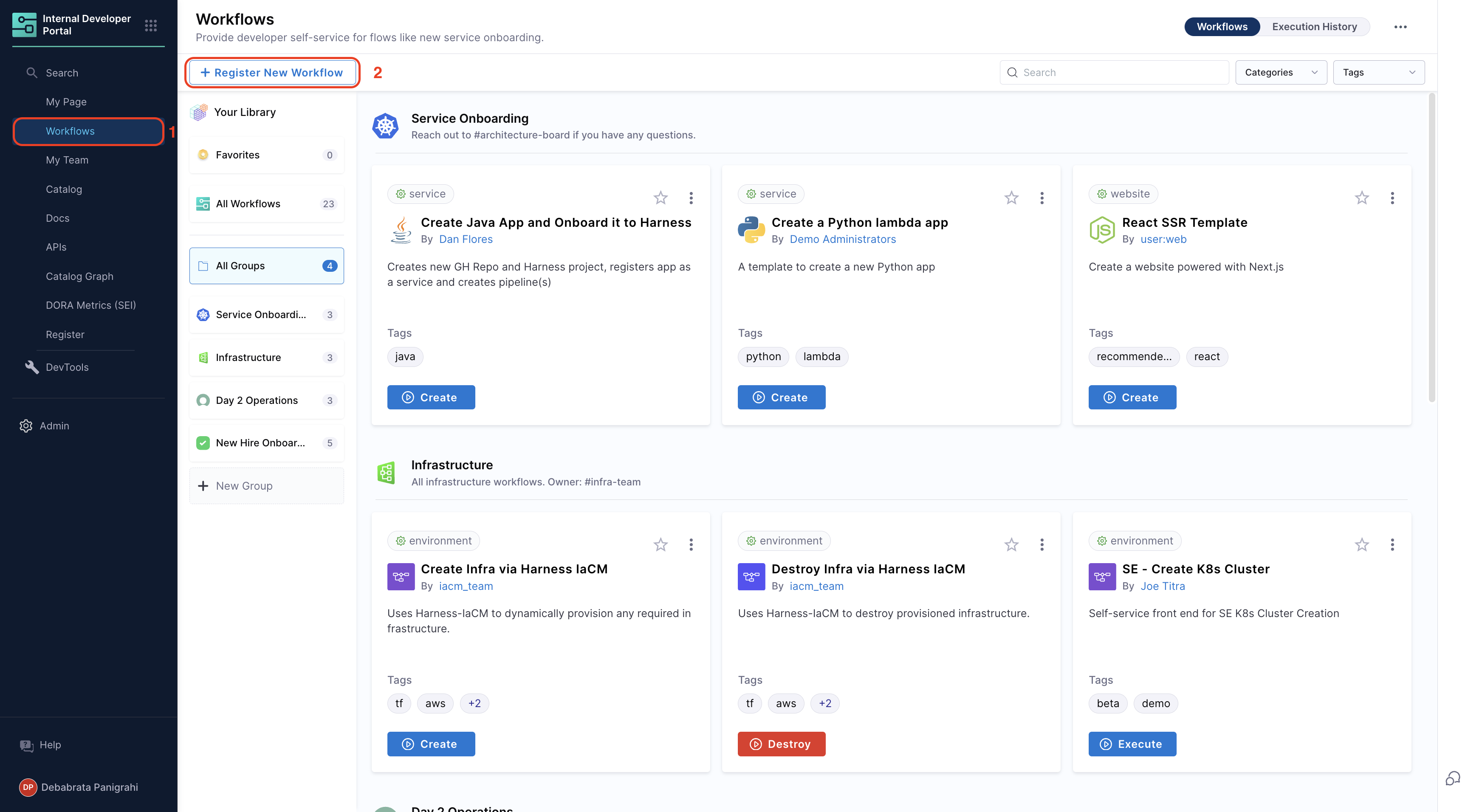The image size is (1468, 812).
Task: Open the Help chat icon
Action: tap(26, 745)
